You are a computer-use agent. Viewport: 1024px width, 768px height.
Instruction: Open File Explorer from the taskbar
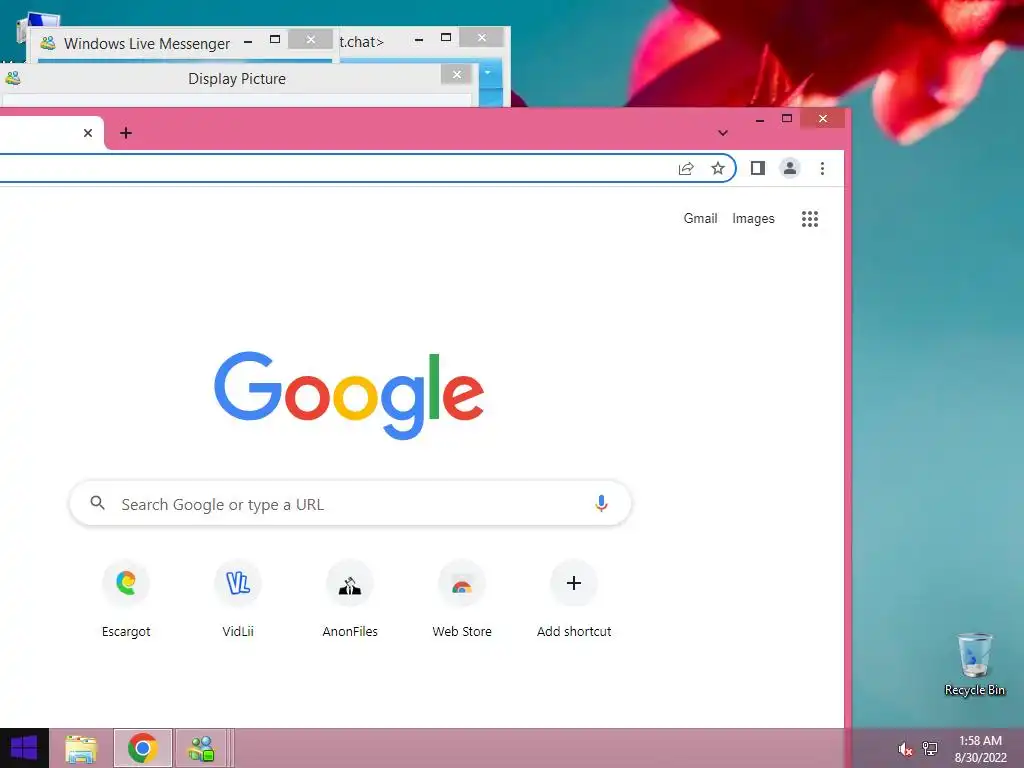coord(81,748)
